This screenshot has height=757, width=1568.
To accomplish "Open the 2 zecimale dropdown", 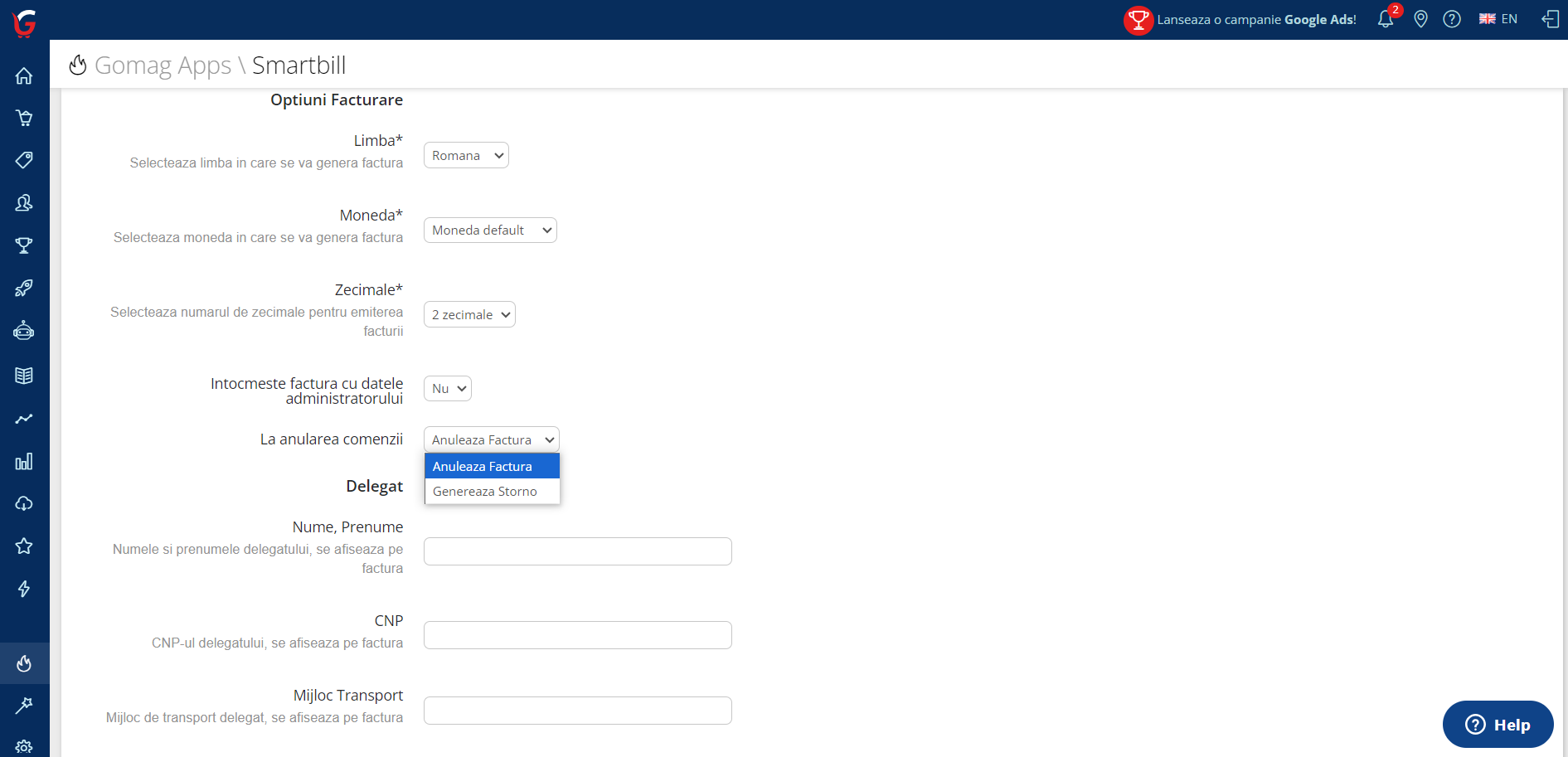I will click(469, 314).
